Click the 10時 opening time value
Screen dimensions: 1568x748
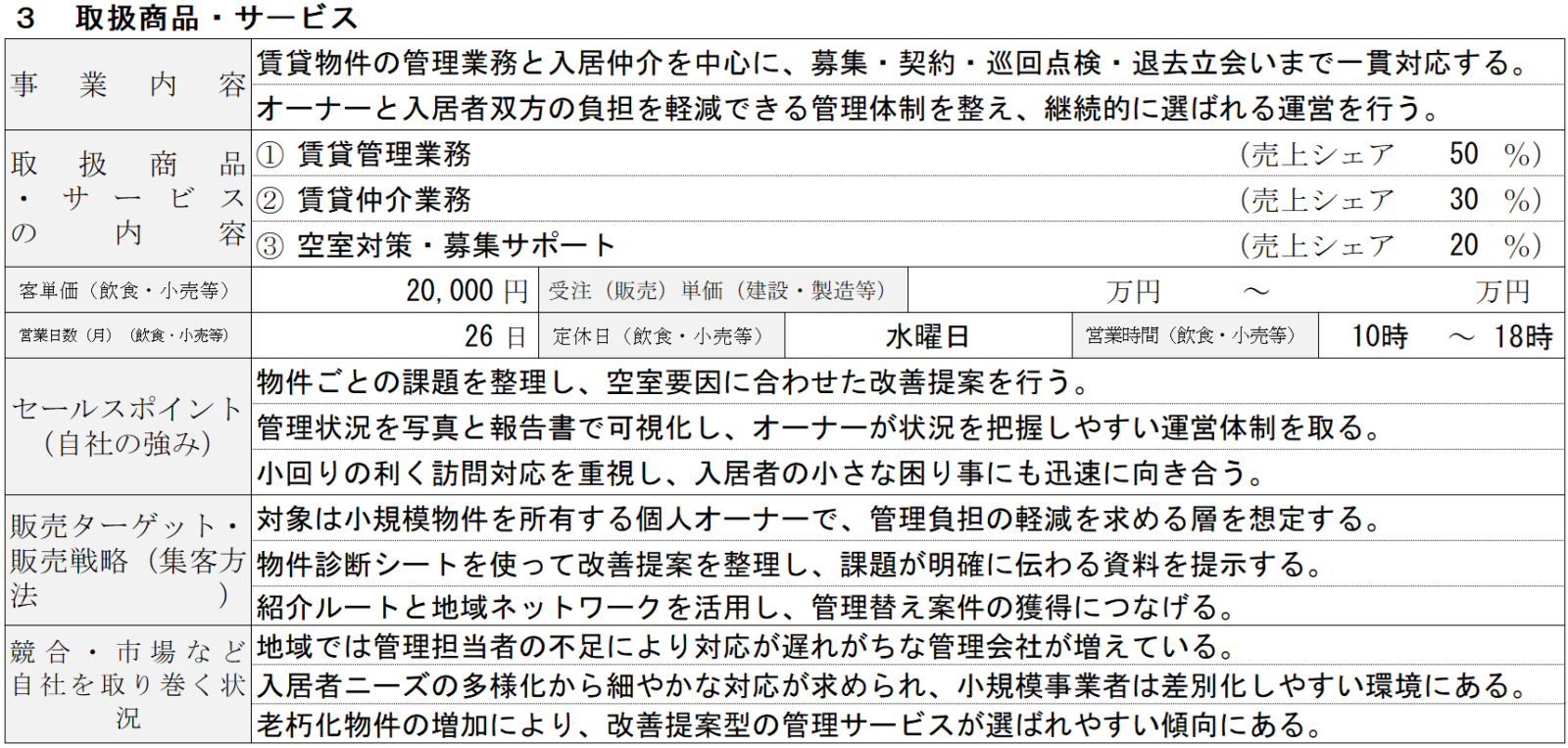point(1380,336)
